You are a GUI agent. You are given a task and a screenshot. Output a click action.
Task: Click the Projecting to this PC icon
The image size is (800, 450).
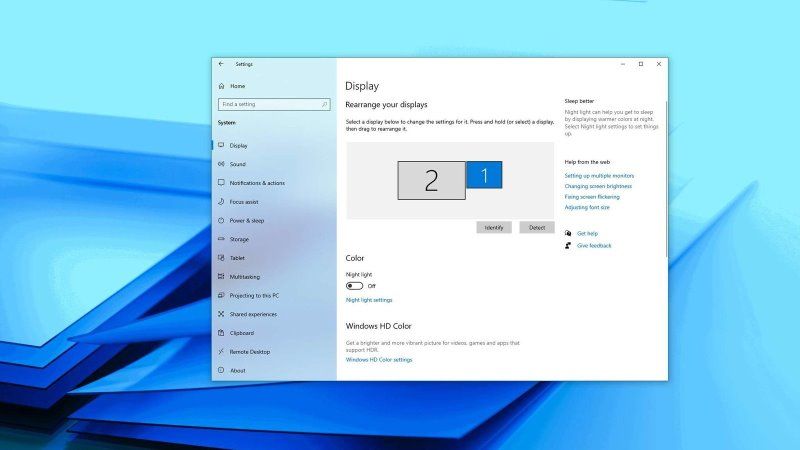(x=221, y=295)
